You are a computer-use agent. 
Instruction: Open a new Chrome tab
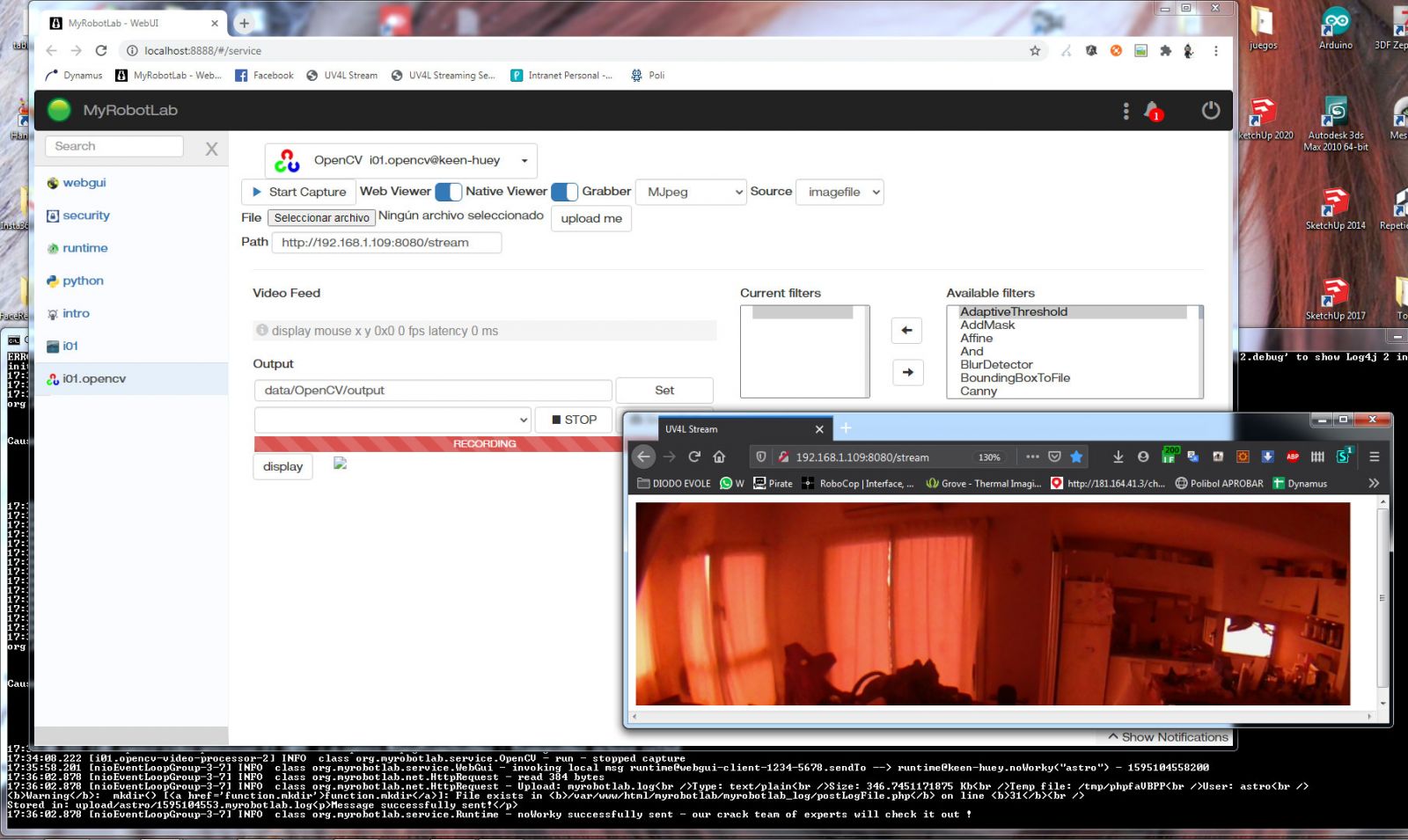245,23
